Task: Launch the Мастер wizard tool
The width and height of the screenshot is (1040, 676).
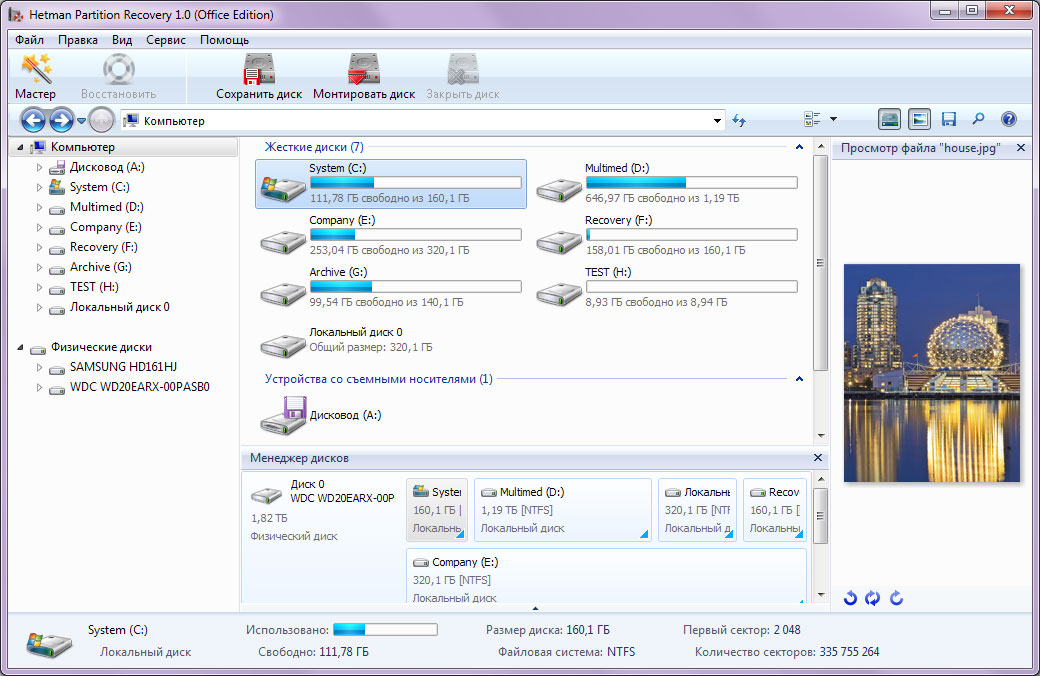Action: pos(35,77)
